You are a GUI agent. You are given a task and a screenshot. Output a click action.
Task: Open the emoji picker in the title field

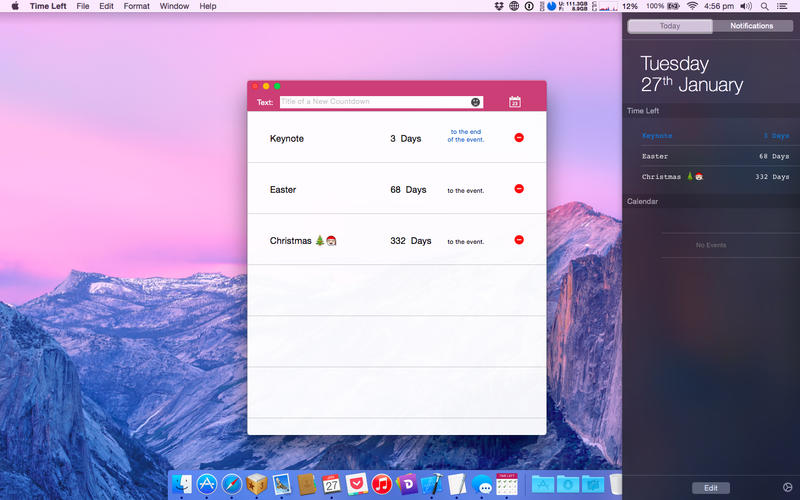tap(476, 102)
